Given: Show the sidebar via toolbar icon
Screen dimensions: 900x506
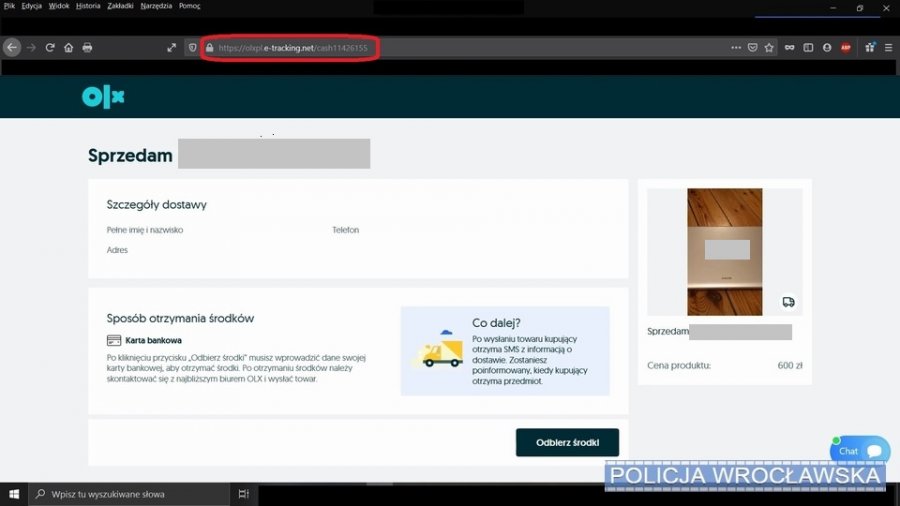Looking at the screenshot, I should click(x=808, y=47).
